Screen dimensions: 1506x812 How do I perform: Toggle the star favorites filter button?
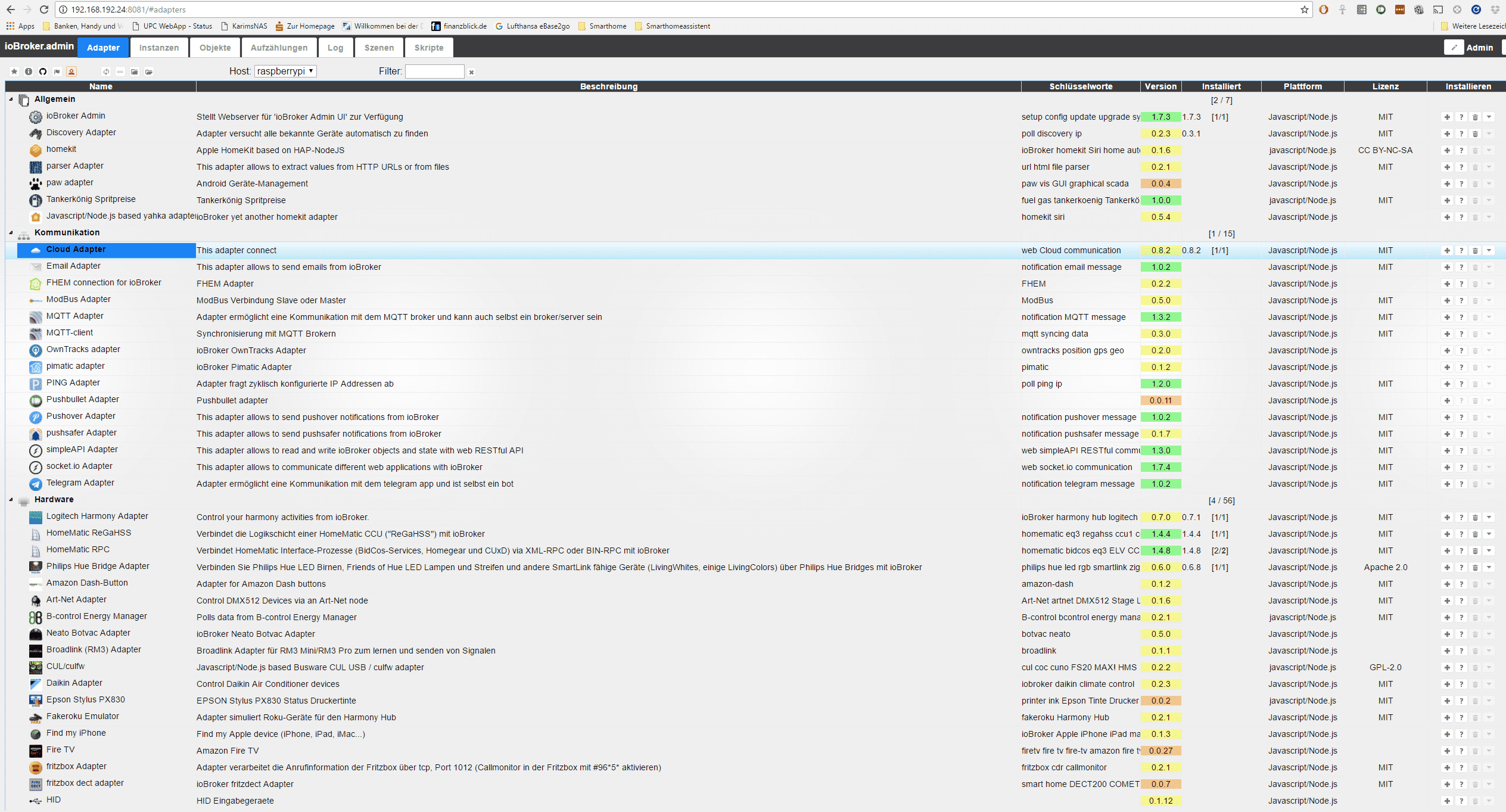pos(14,71)
